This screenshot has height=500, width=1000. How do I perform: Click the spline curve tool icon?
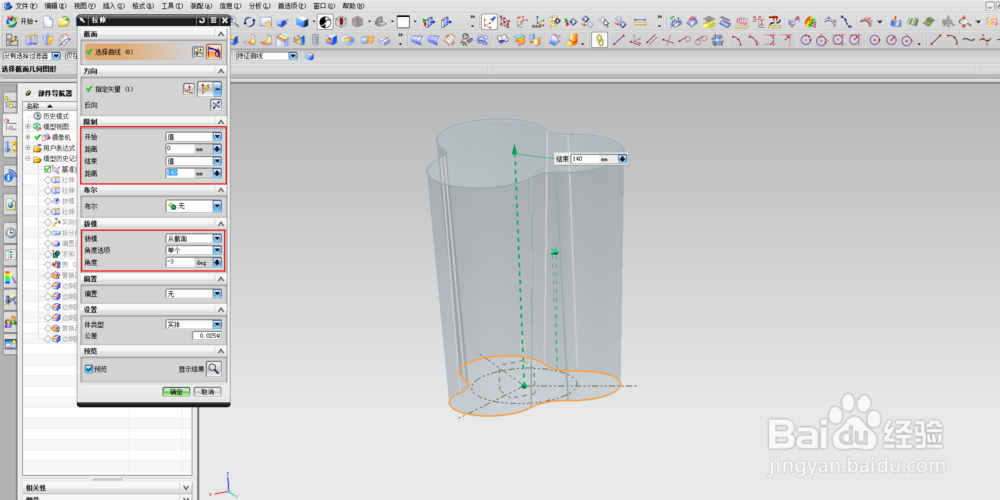969,40
